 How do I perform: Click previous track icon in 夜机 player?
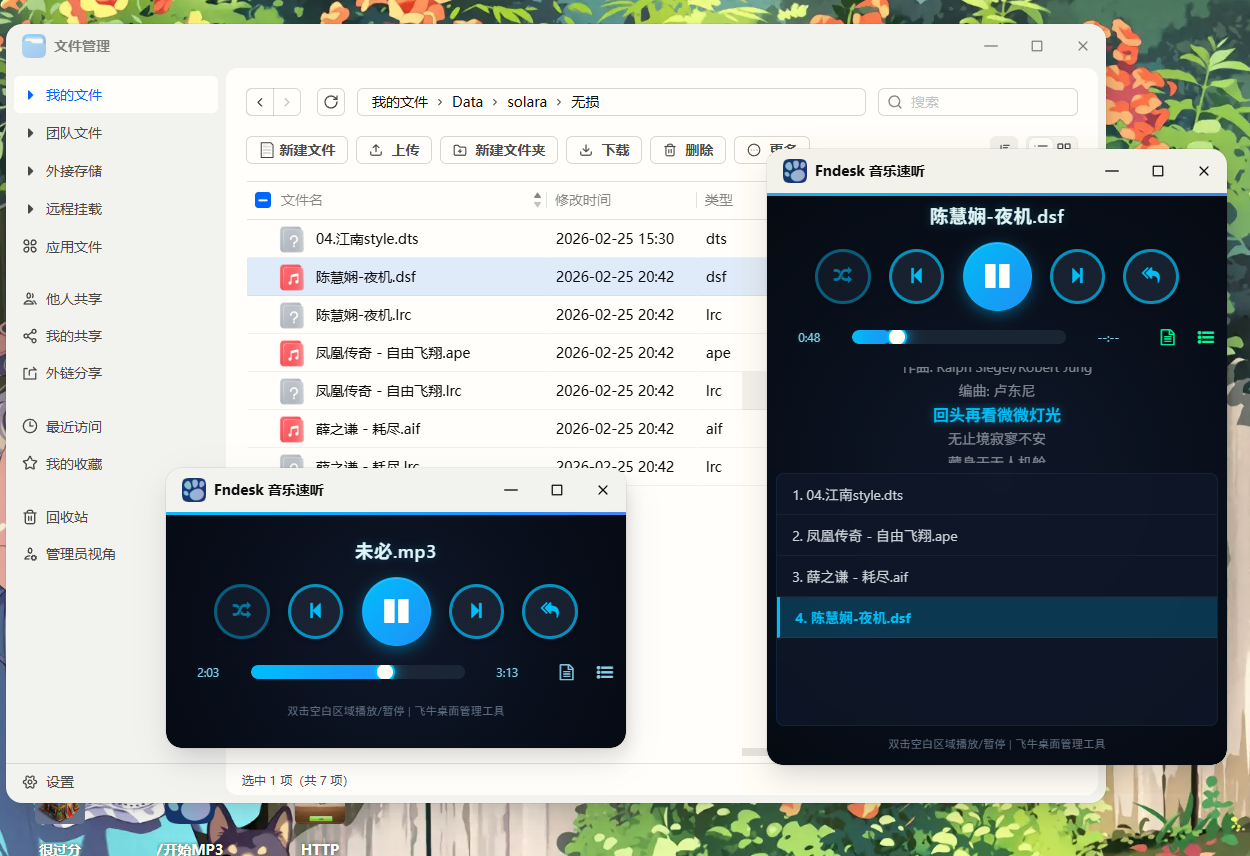tap(916, 276)
